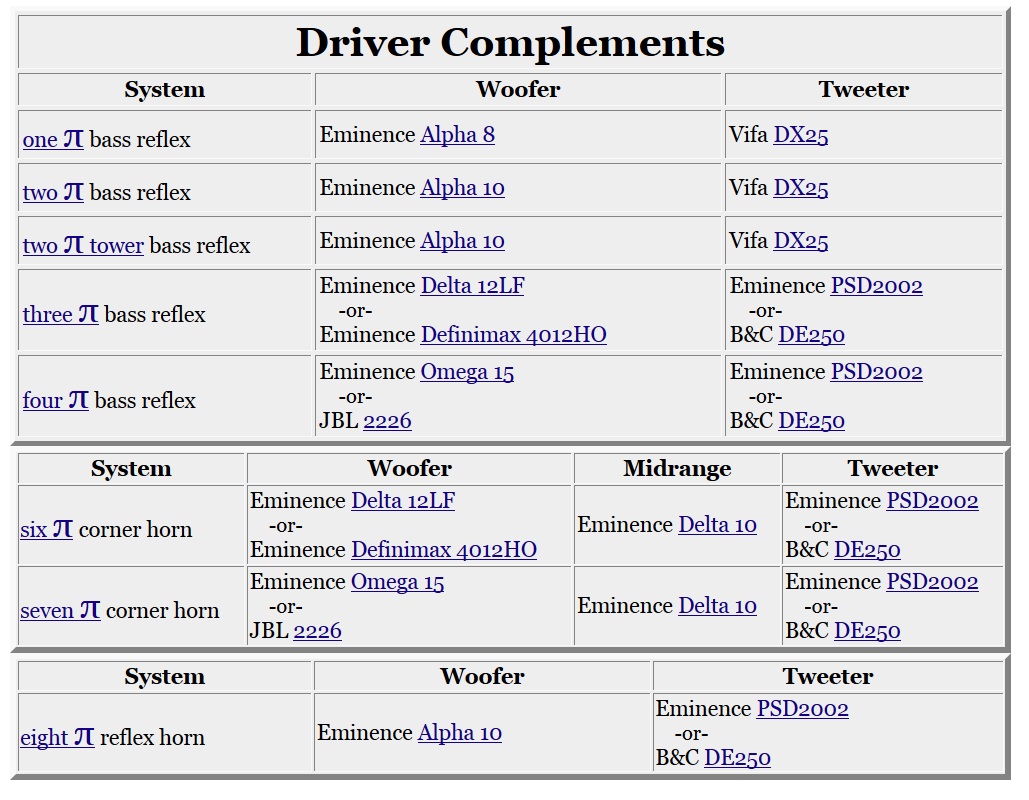1029x800 pixels.
Task: Click the Alpha 8 woofer link
Action: pos(457,135)
